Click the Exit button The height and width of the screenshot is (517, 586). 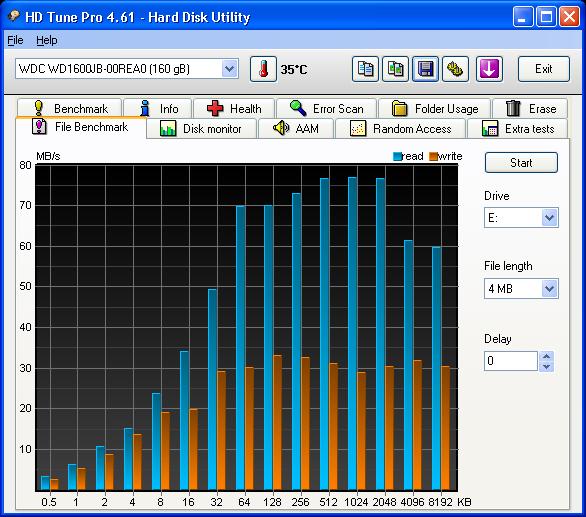[544, 69]
